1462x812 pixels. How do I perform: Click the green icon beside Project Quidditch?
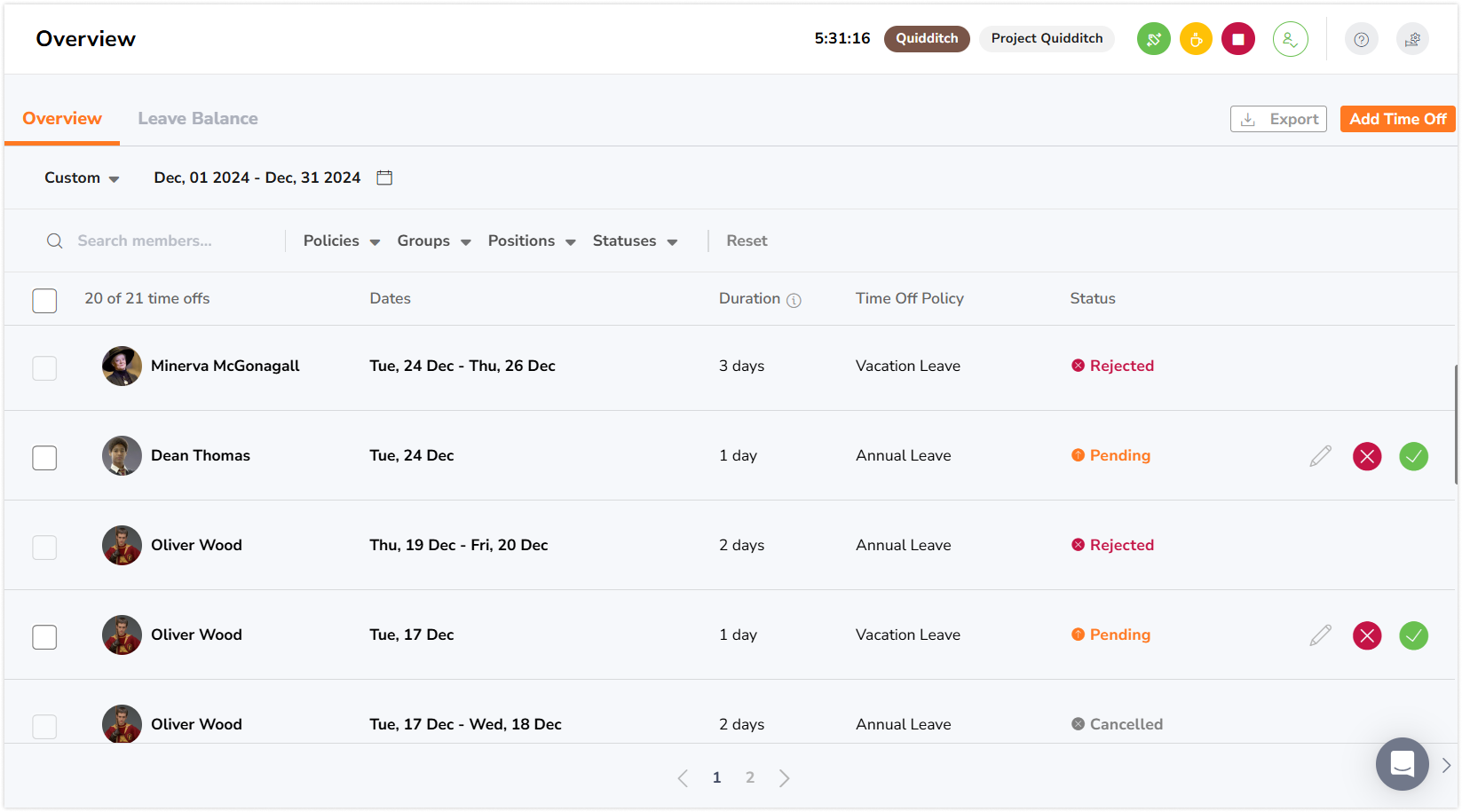pos(1153,39)
